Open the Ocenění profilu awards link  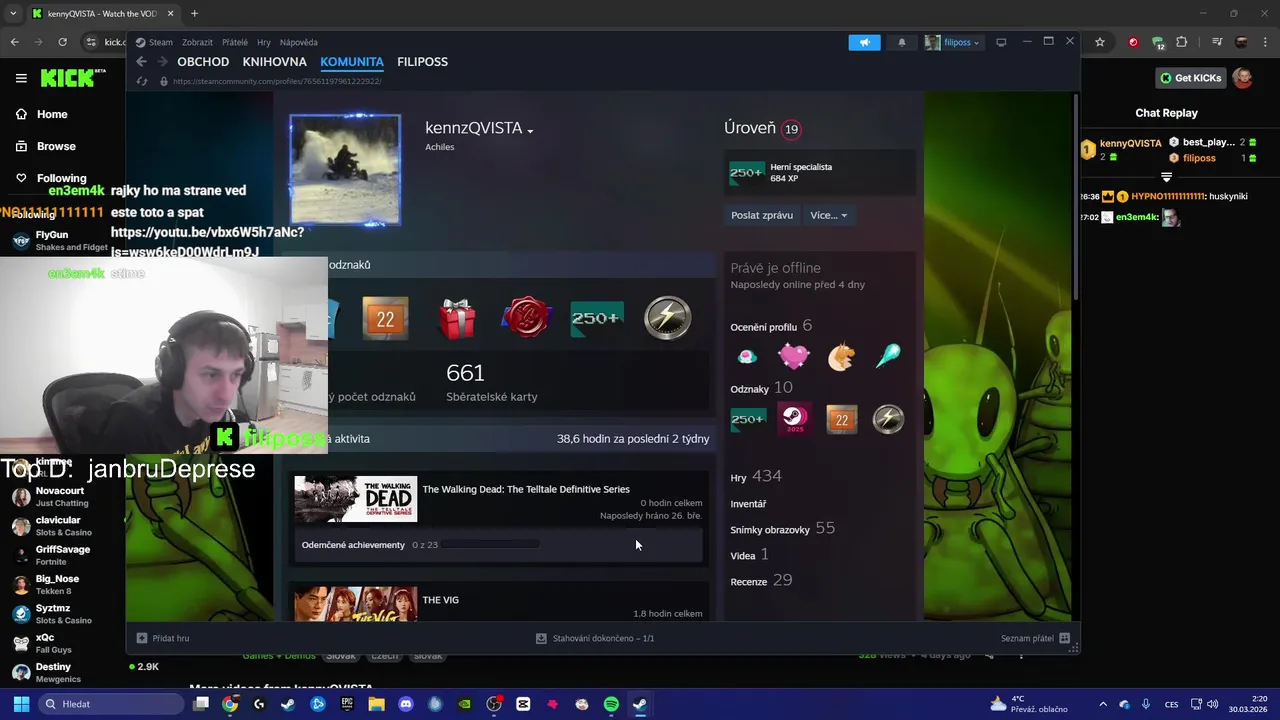(771, 326)
